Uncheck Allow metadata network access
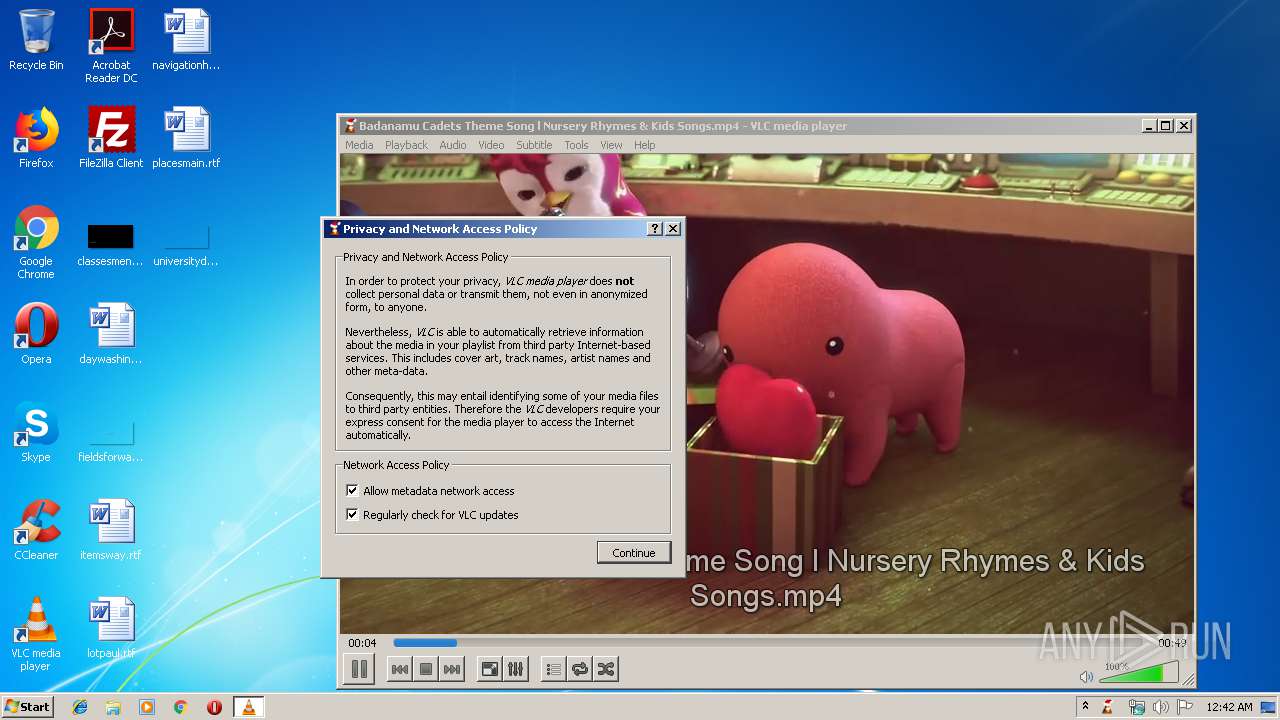This screenshot has width=1280, height=720. 352,491
